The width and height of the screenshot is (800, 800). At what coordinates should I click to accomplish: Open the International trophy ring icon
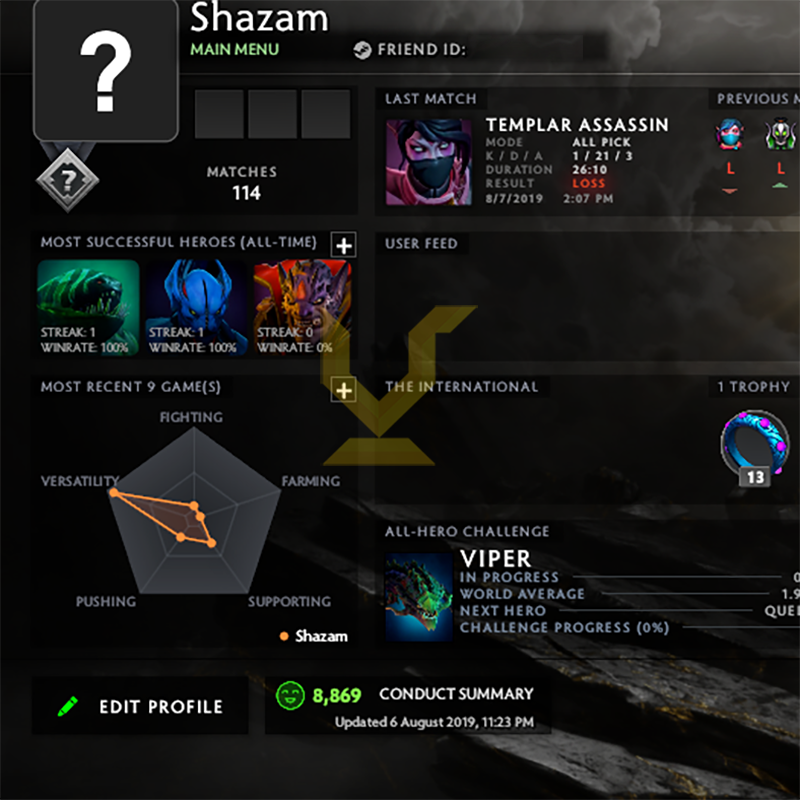coord(755,443)
